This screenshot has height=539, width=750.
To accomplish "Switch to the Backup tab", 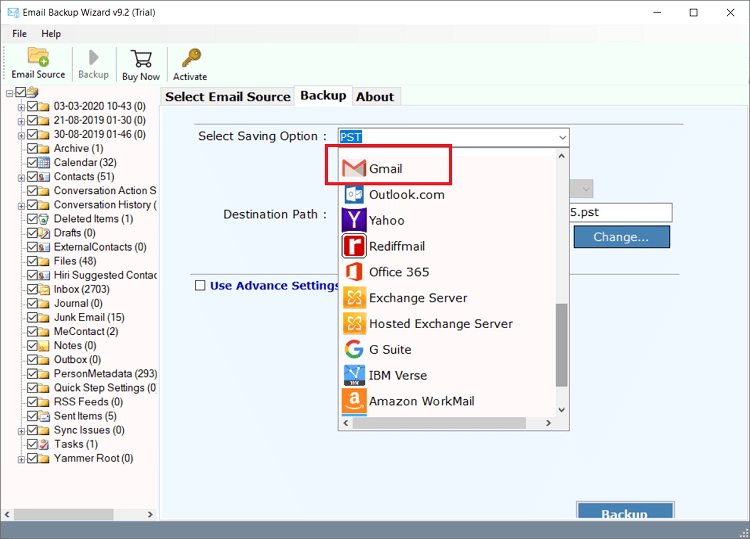I will coord(323,96).
